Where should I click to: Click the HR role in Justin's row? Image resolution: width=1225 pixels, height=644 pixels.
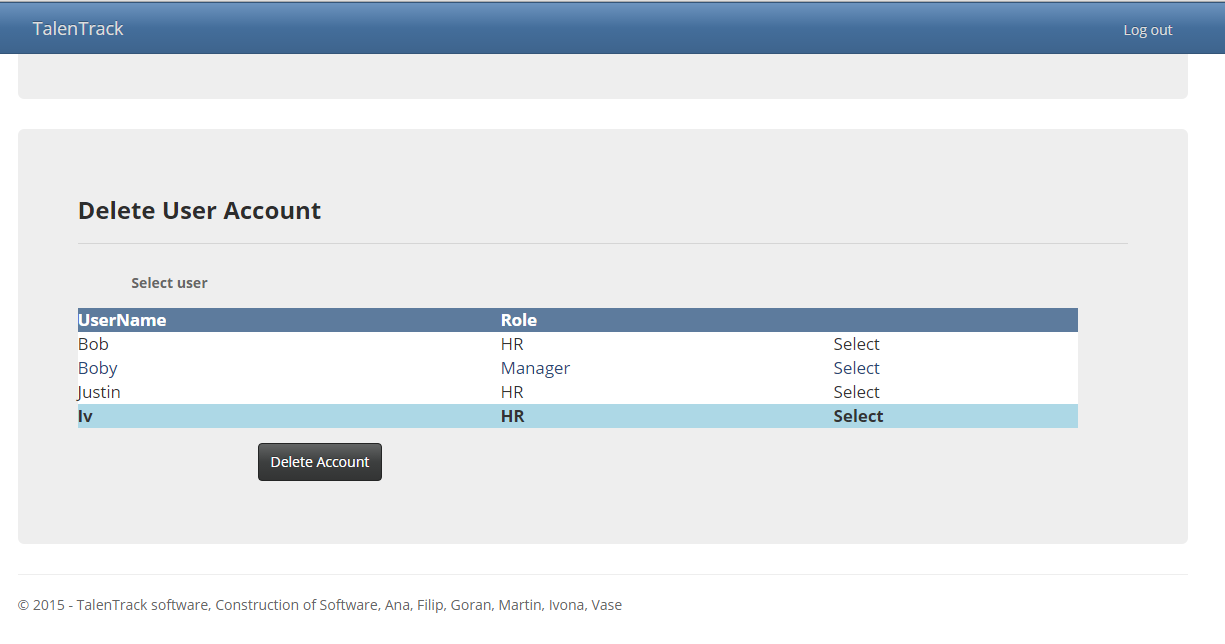pyautogui.click(x=512, y=392)
